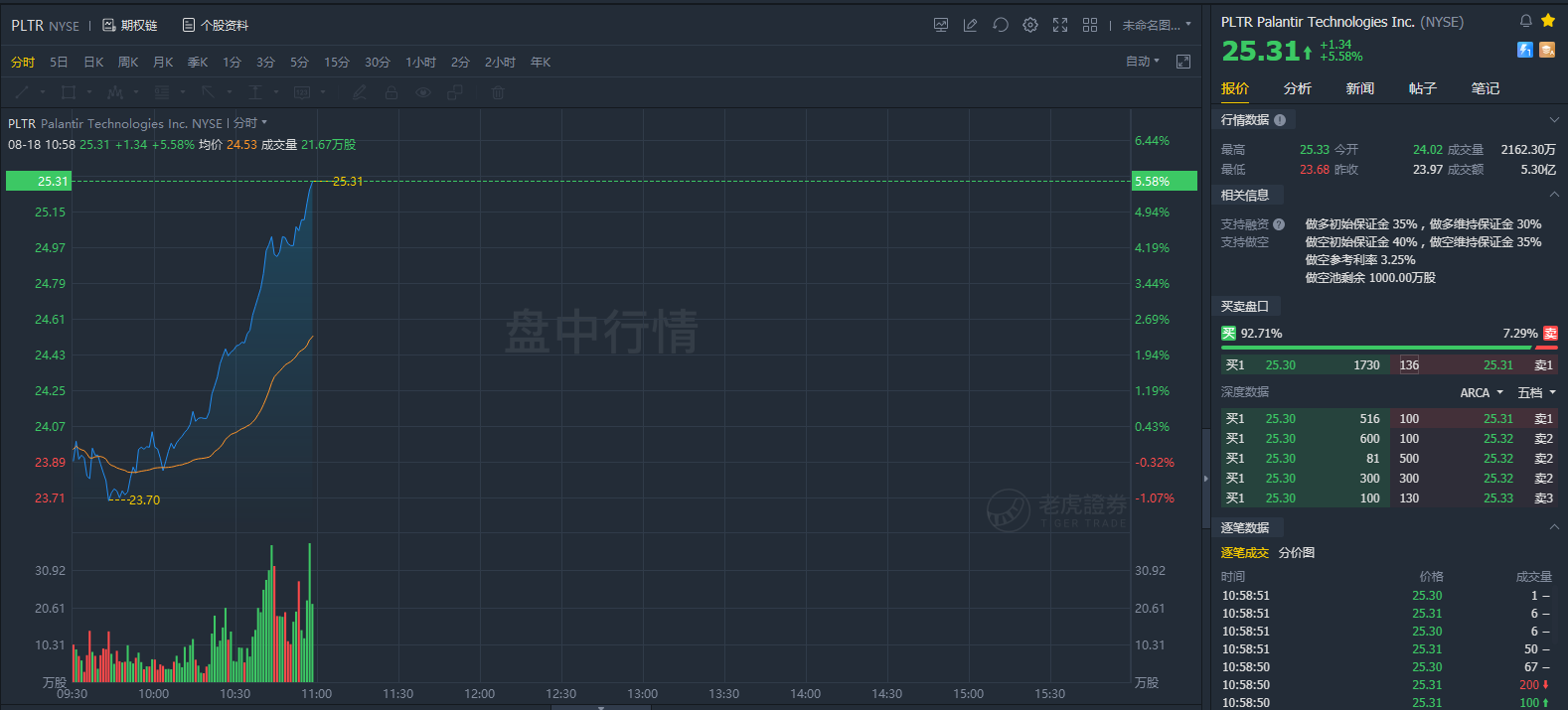Click the help icon next to 支持融资
This screenshot has width=1568, height=710.
click(x=1279, y=224)
